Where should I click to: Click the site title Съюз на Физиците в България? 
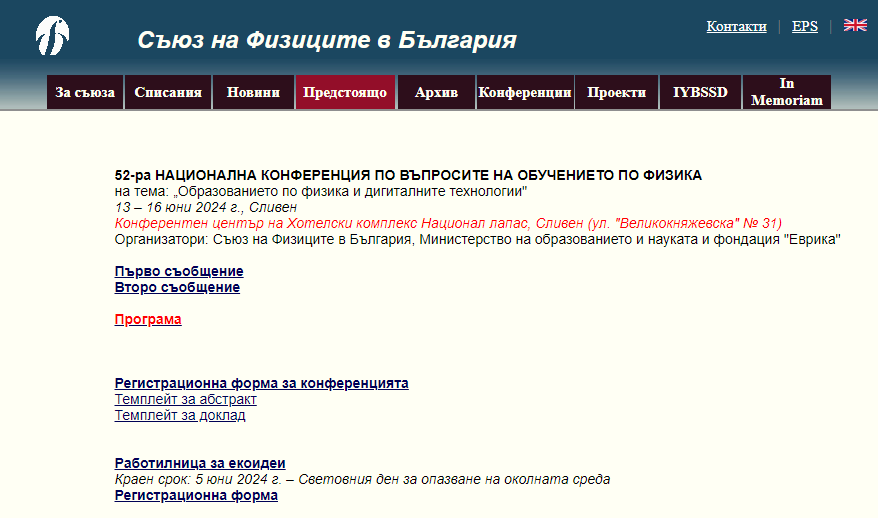[327, 40]
